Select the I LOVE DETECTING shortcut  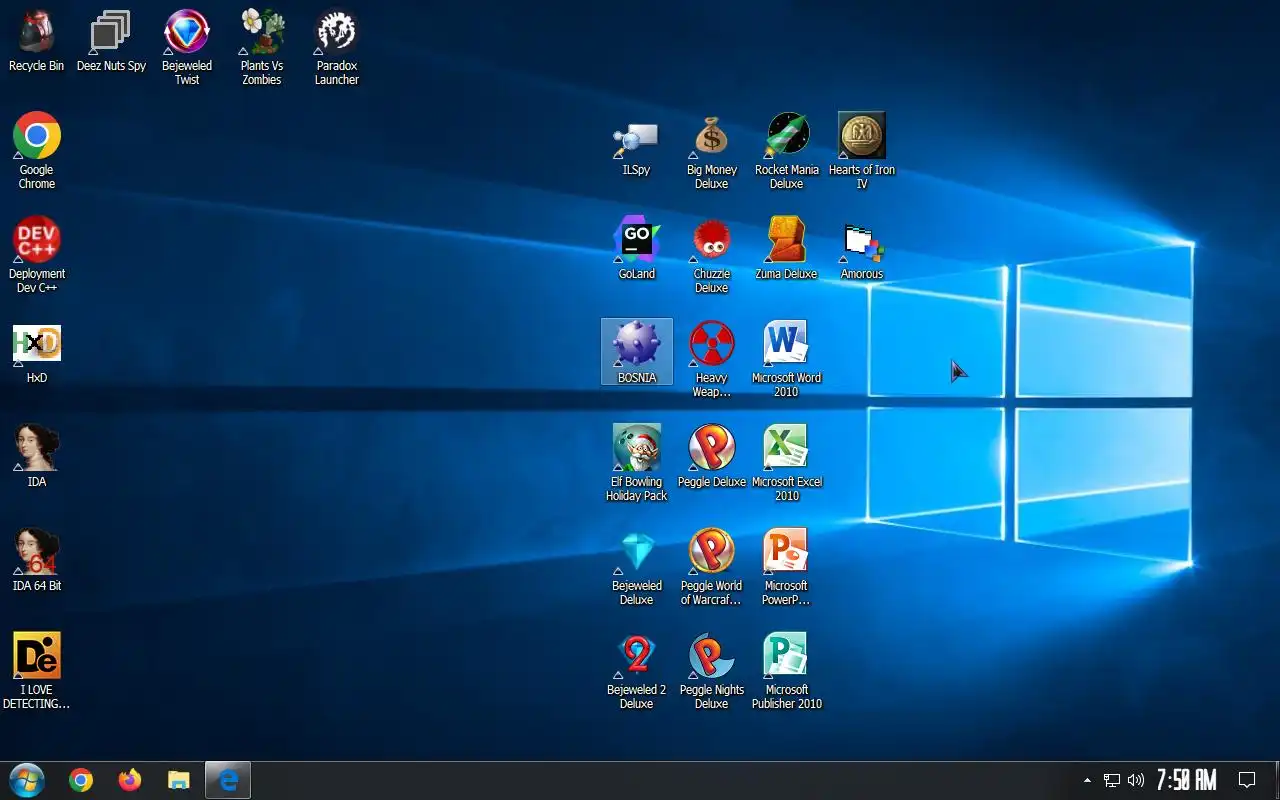coord(37,671)
